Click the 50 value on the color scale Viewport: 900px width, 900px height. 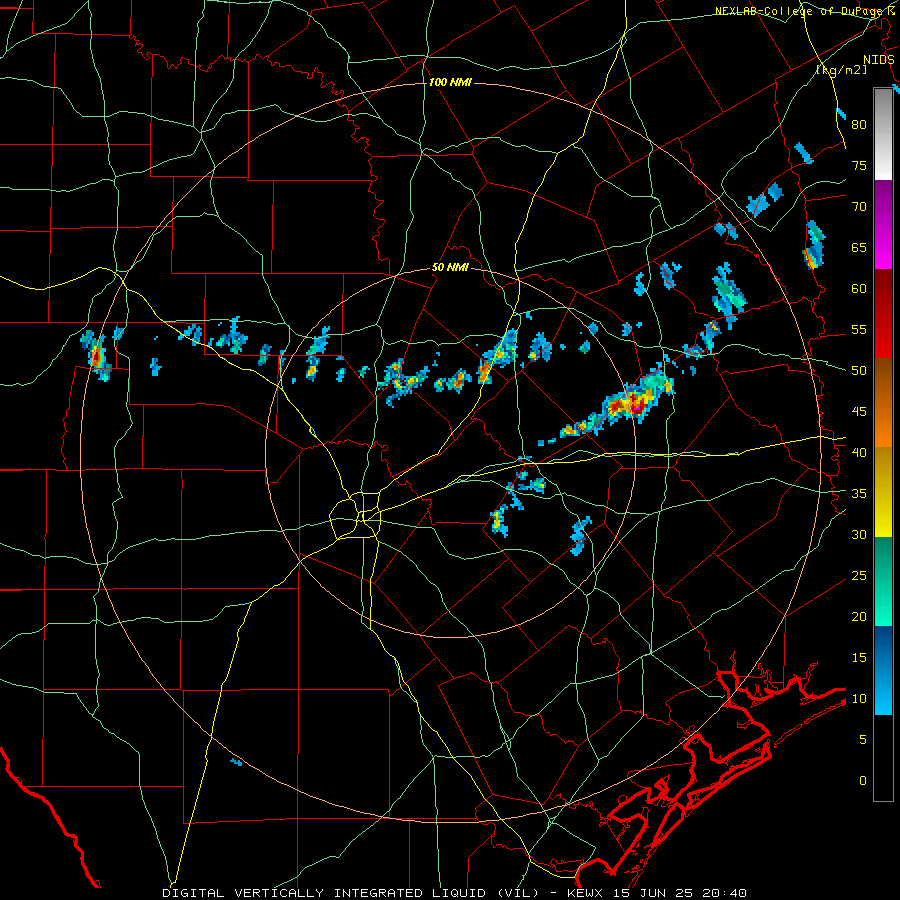(x=859, y=370)
